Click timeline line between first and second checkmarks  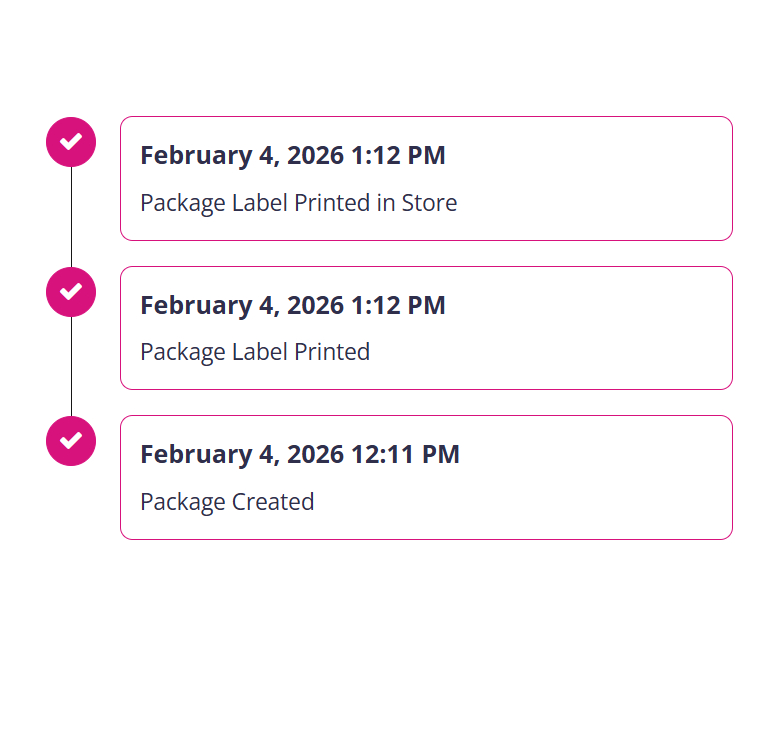(71, 217)
